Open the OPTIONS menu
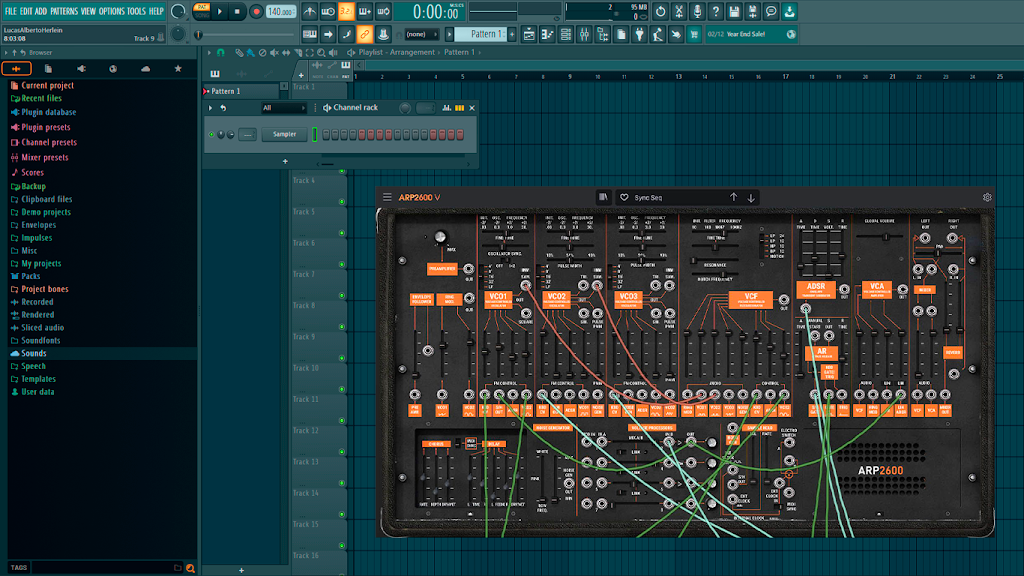Screen dimensions: 1024x576 pos(111,11)
